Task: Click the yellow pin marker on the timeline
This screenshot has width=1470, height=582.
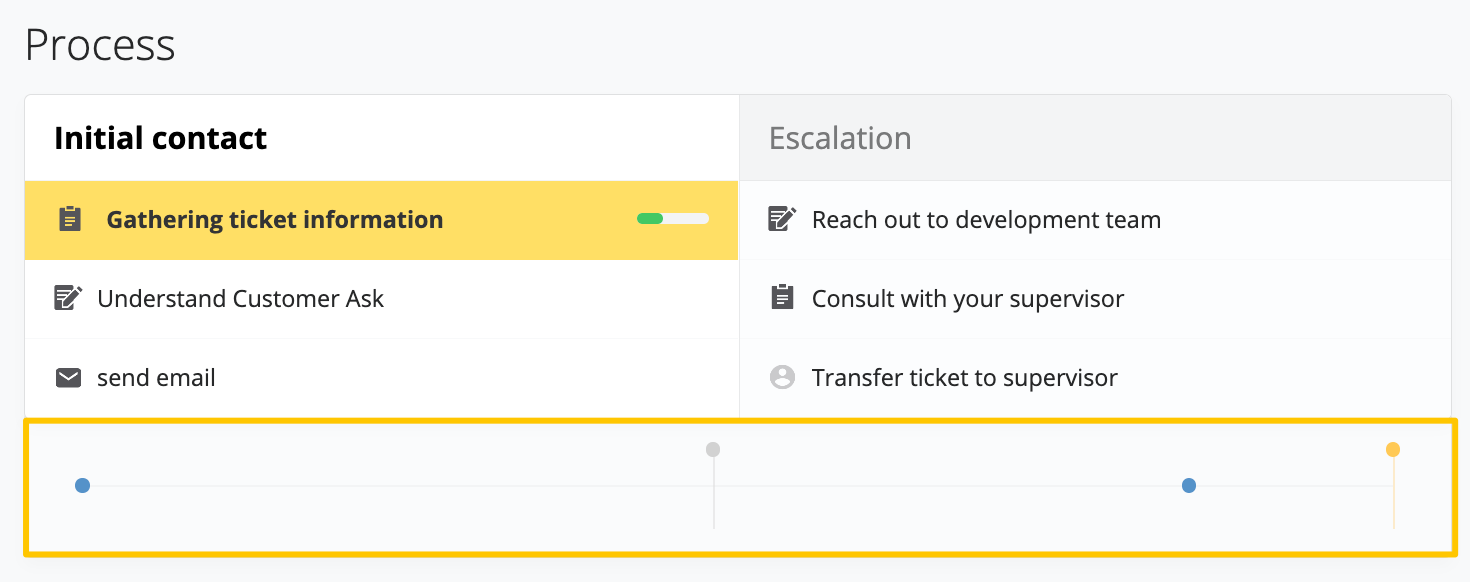Action: pos(1393,450)
